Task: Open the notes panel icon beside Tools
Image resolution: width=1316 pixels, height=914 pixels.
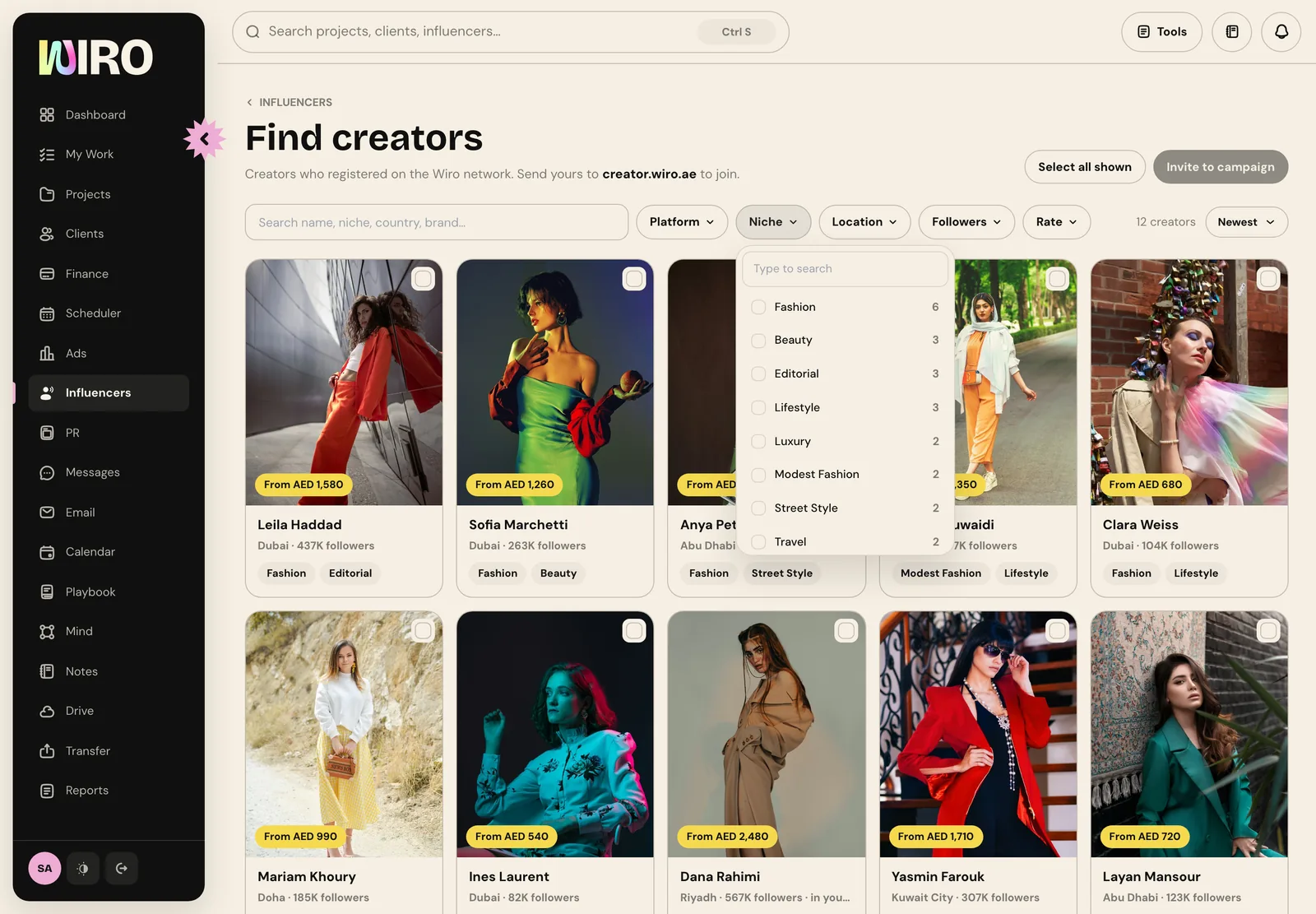Action: pyautogui.click(x=1231, y=32)
